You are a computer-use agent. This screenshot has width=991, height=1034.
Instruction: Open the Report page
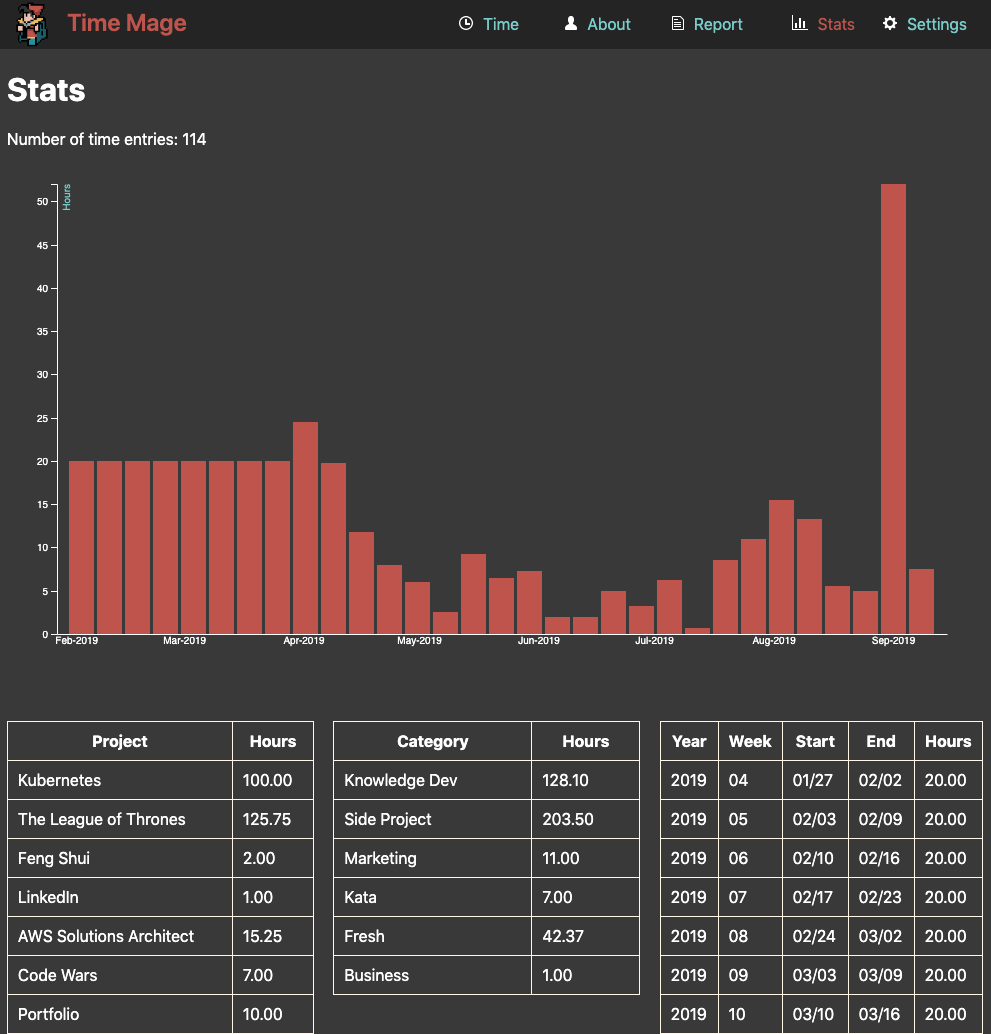pyautogui.click(x=718, y=24)
